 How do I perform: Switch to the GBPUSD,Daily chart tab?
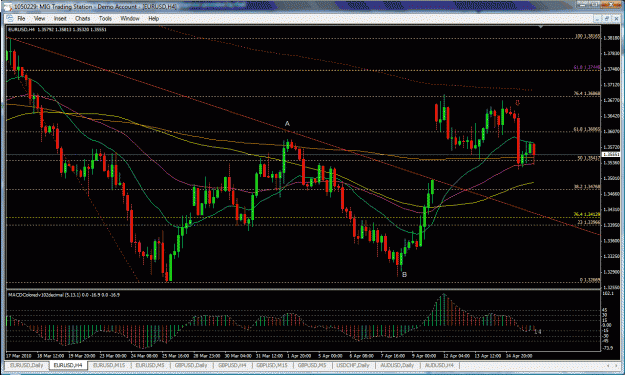tap(191, 365)
